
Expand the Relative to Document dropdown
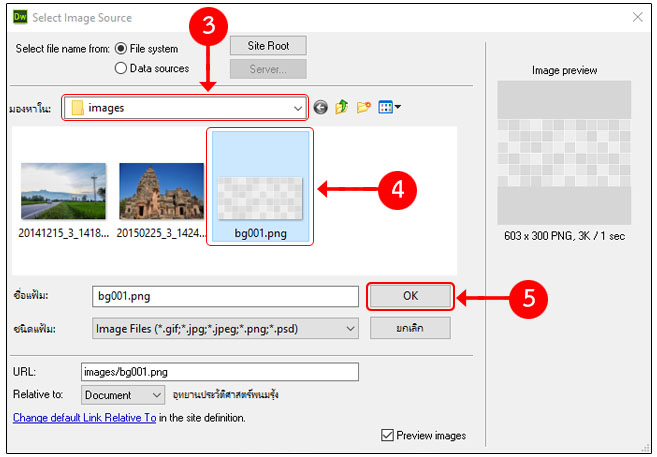(156, 395)
